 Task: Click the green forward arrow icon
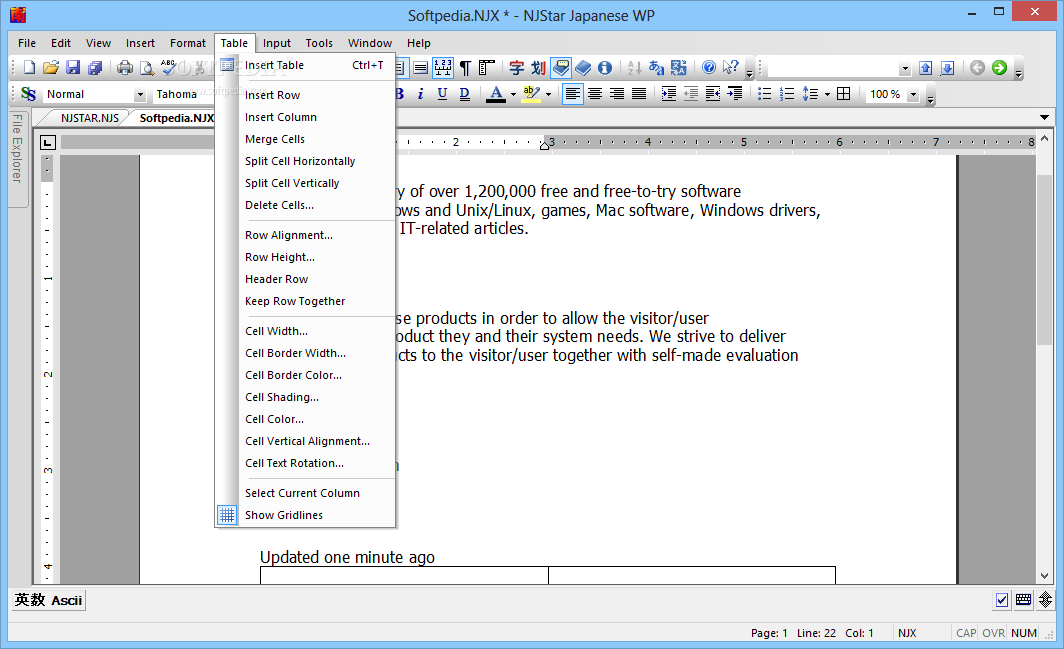(x=999, y=67)
